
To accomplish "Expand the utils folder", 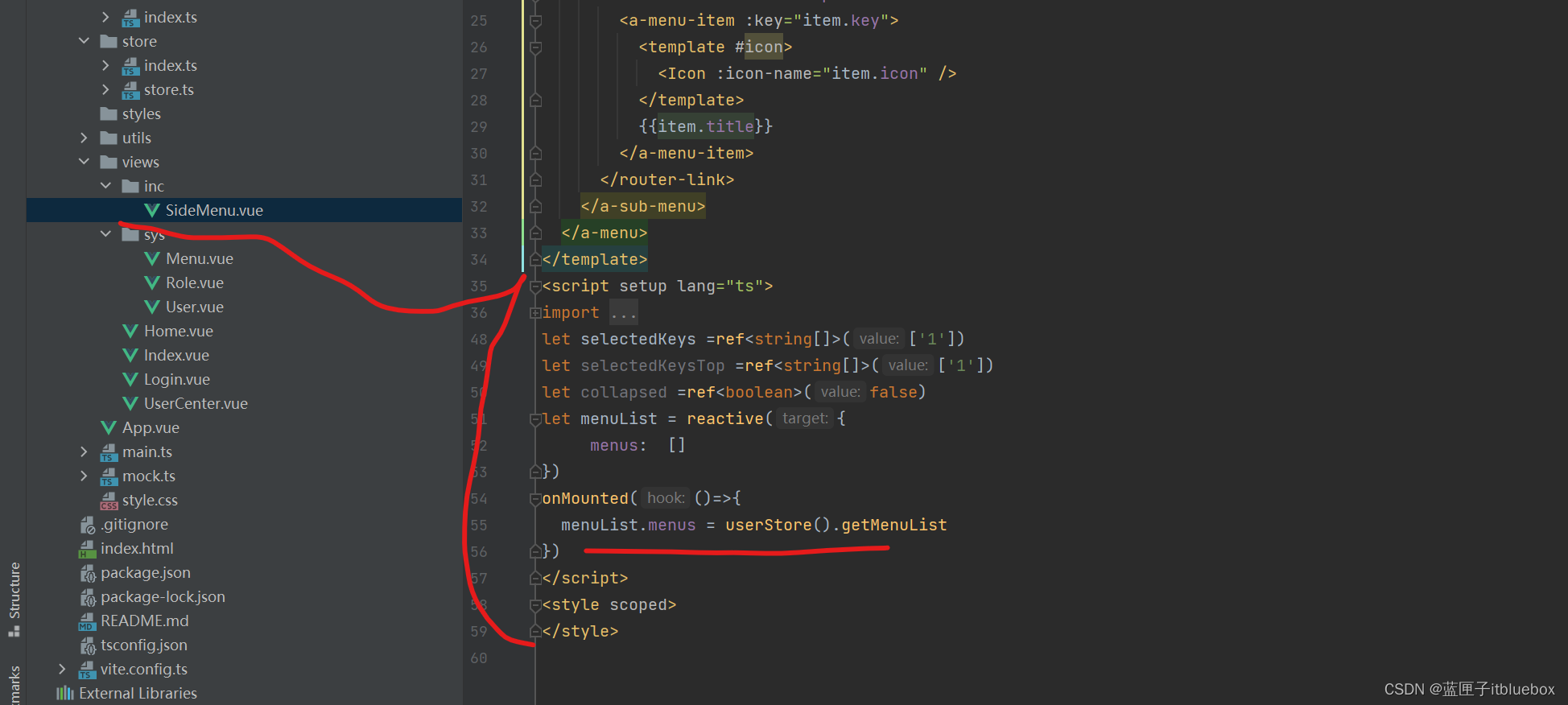I will (x=84, y=138).
